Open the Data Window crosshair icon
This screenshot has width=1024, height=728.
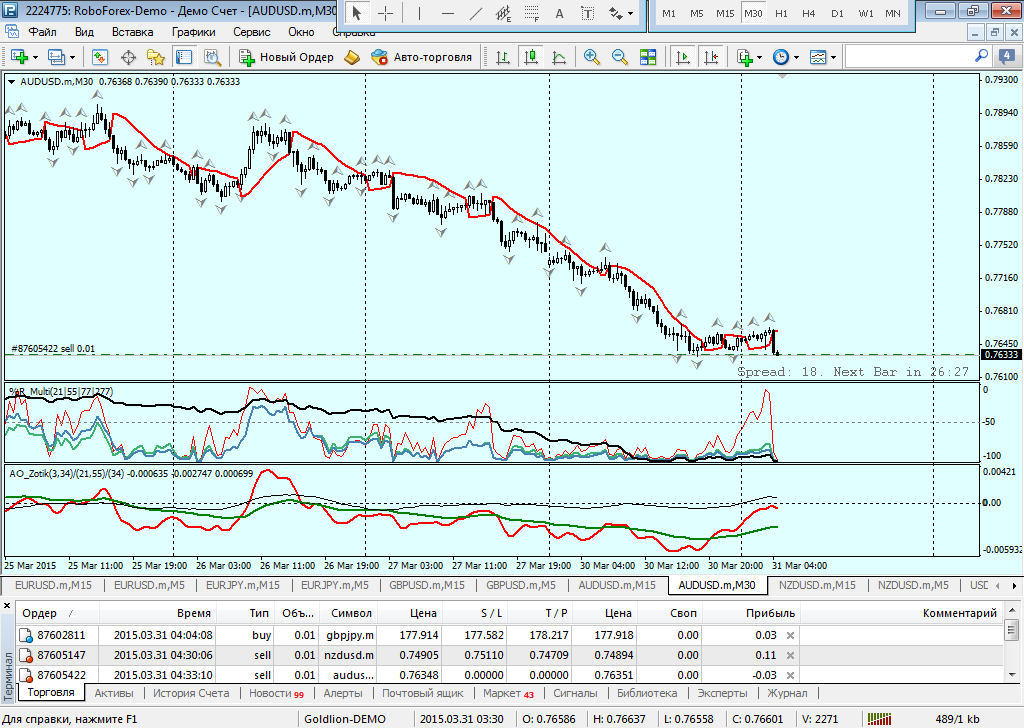[x=128, y=57]
